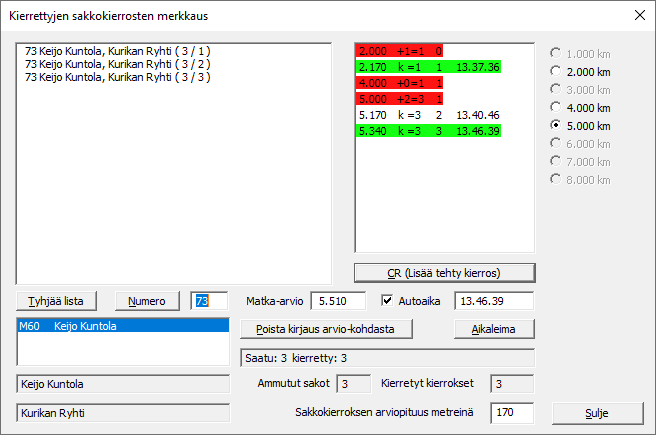The width and height of the screenshot is (656, 435).
Task: Click the CR (Lisää tehty kierros) button
Action: [445, 273]
